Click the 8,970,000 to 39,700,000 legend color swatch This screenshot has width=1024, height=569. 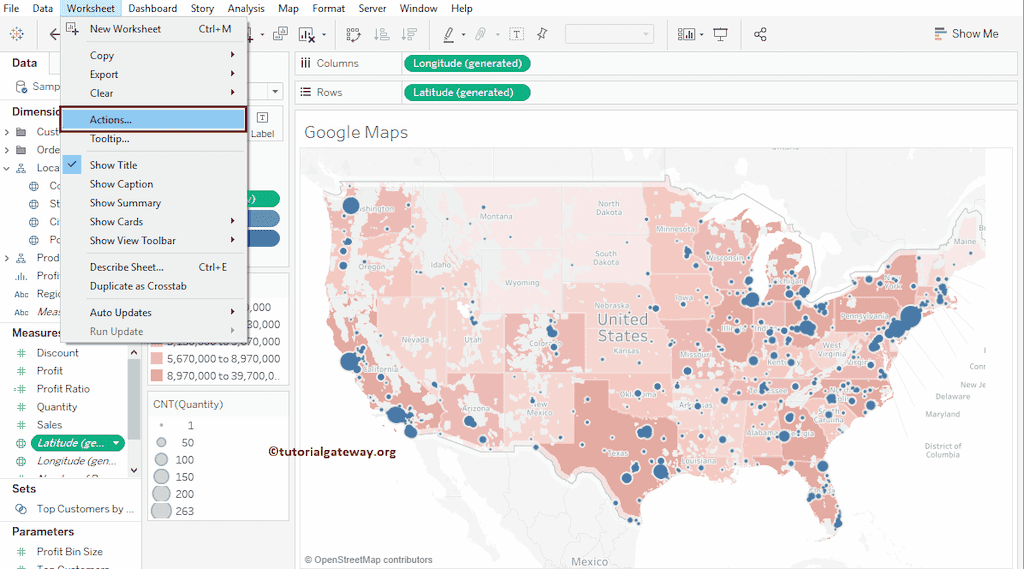point(157,376)
